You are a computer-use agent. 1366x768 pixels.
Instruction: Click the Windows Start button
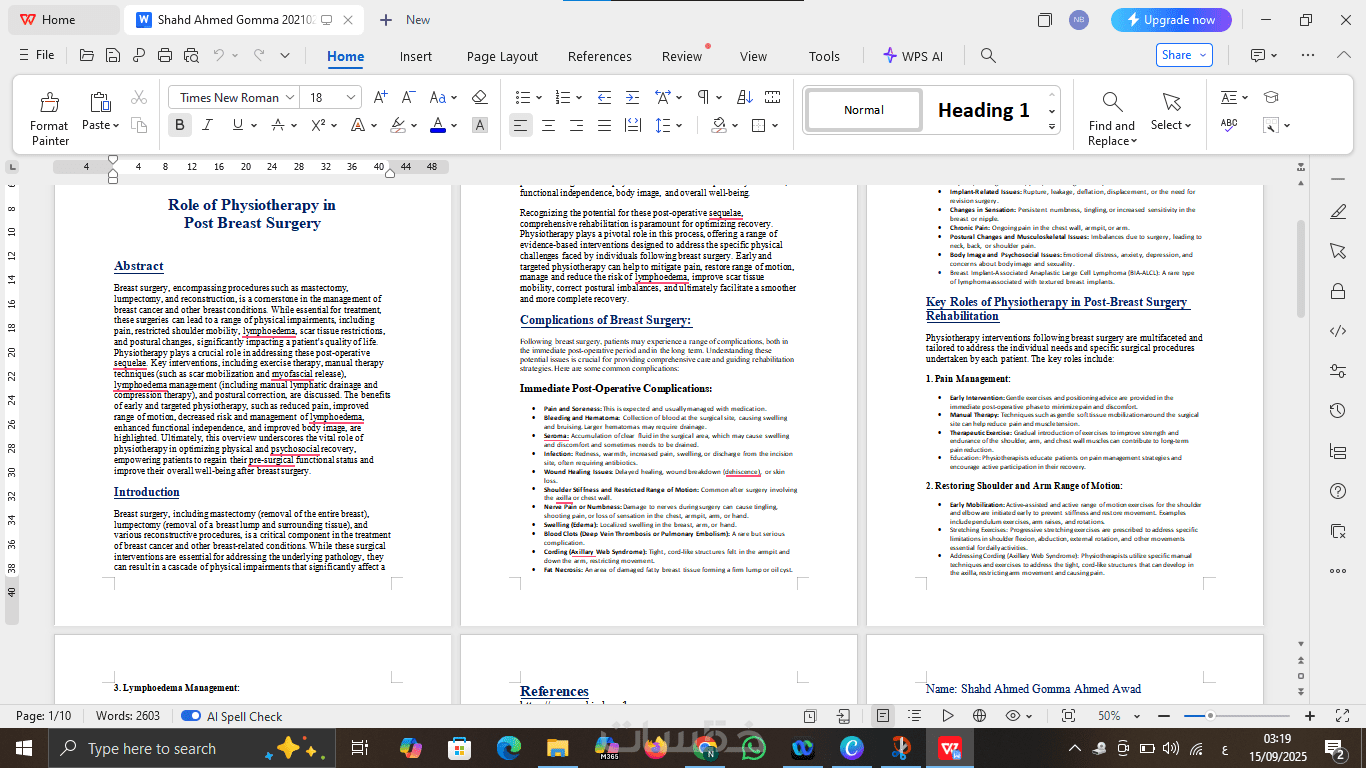tap(24, 748)
